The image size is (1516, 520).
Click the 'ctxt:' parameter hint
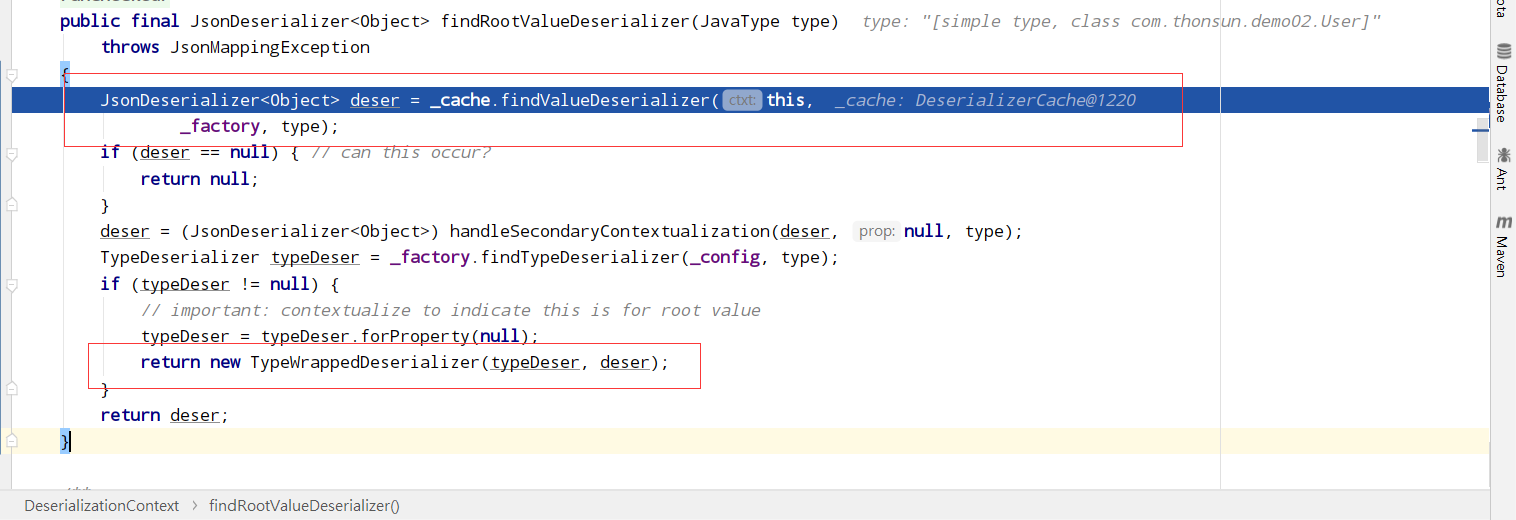(742, 100)
